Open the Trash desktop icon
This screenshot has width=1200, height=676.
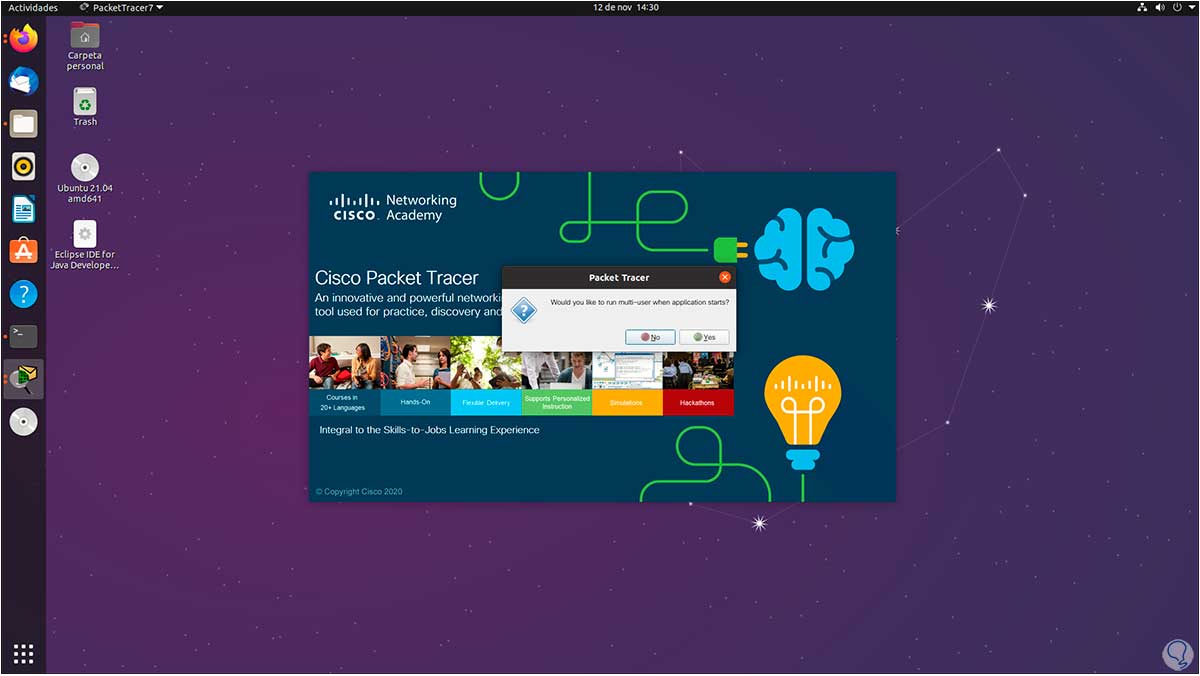pyautogui.click(x=85, y=107)
